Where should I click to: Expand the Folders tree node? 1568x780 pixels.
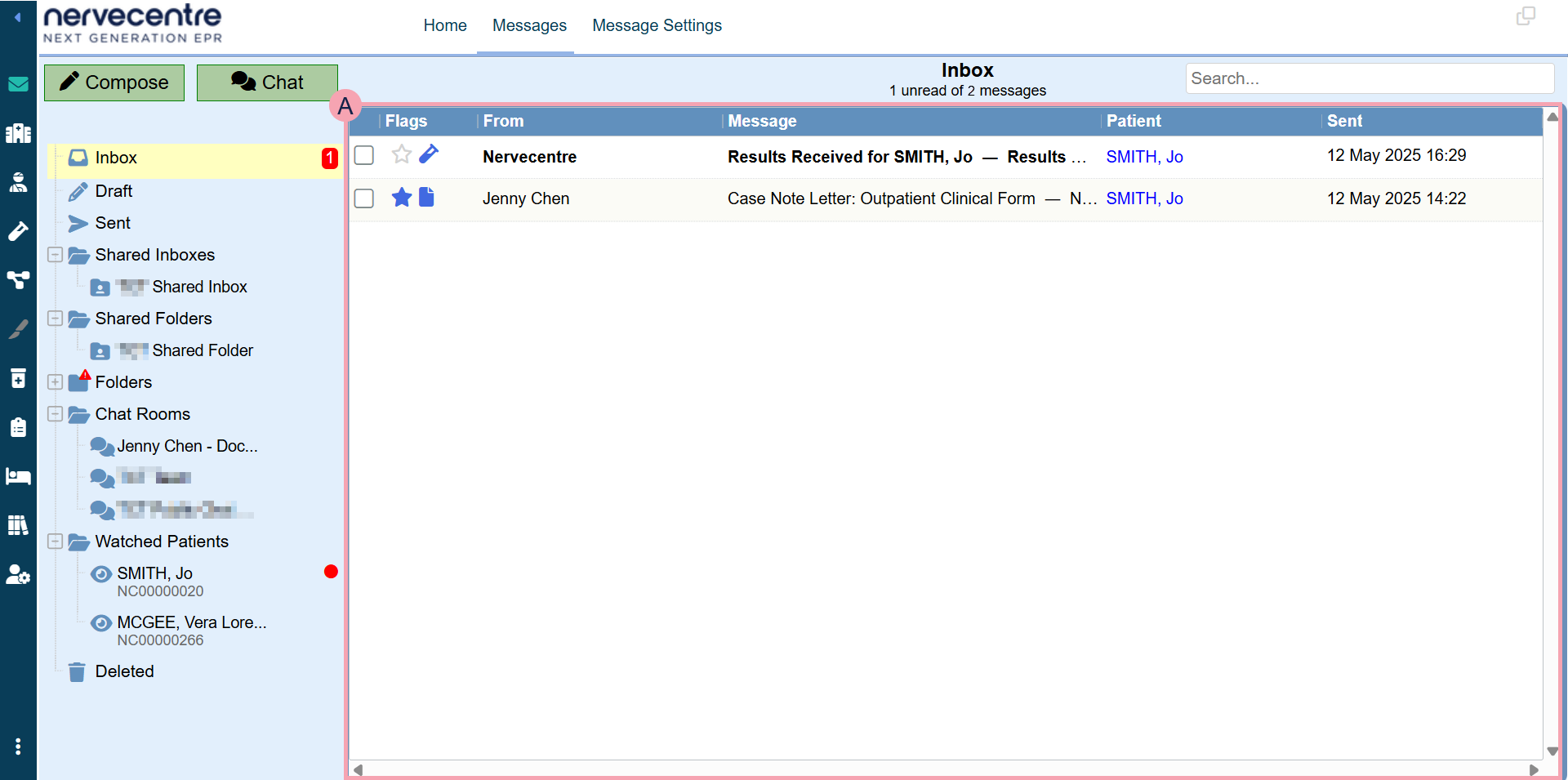[x=55, y=382]
